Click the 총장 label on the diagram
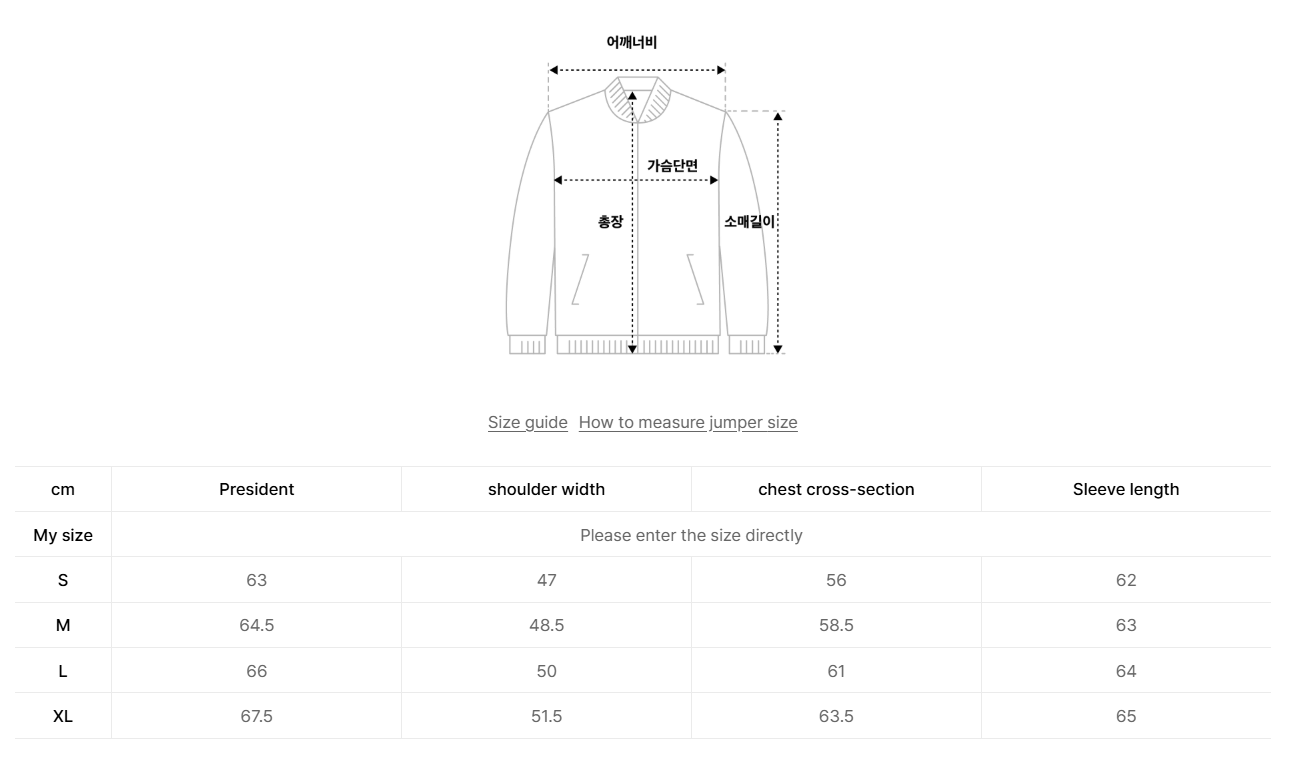The width and height of the screenshot is (1289, 761). click(610, 222)
